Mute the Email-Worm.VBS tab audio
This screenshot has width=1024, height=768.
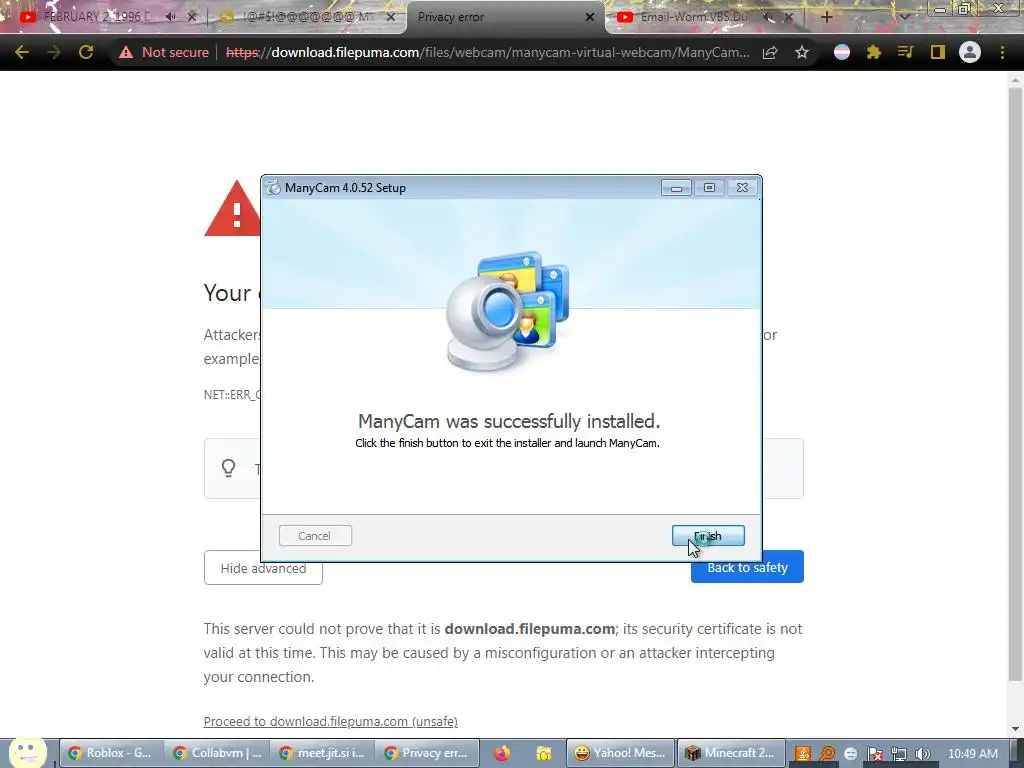[x=769, y=17]
